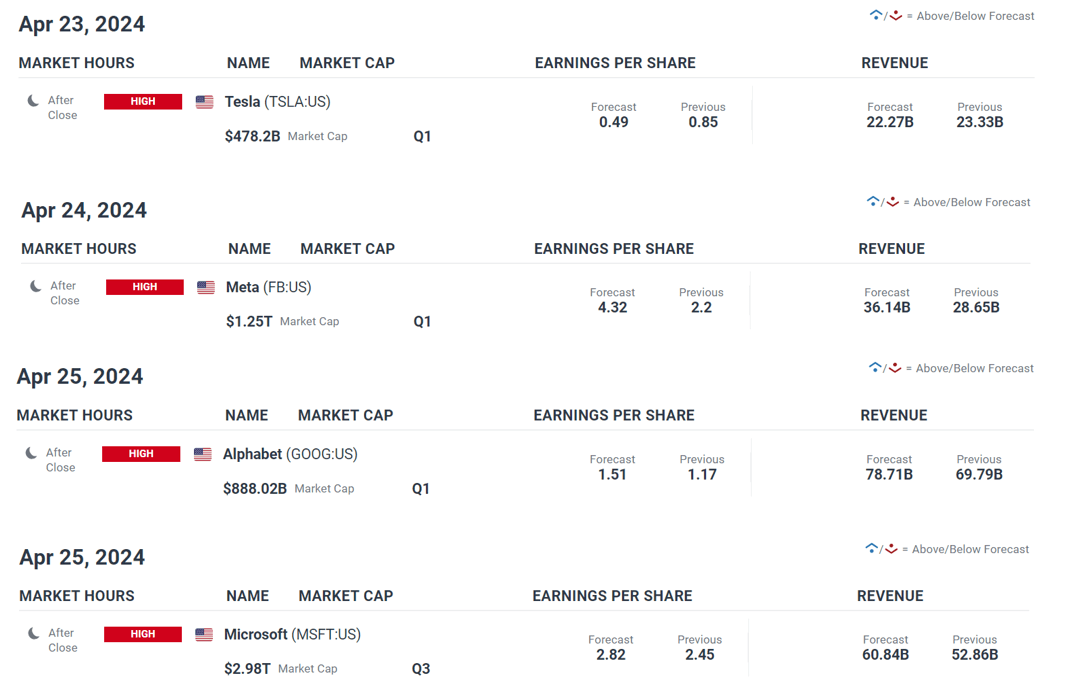Viewport: 1070px width, 699px height.
Task: Click the red HIGH badge for Microsoft
Action: [x=143, y=634]
